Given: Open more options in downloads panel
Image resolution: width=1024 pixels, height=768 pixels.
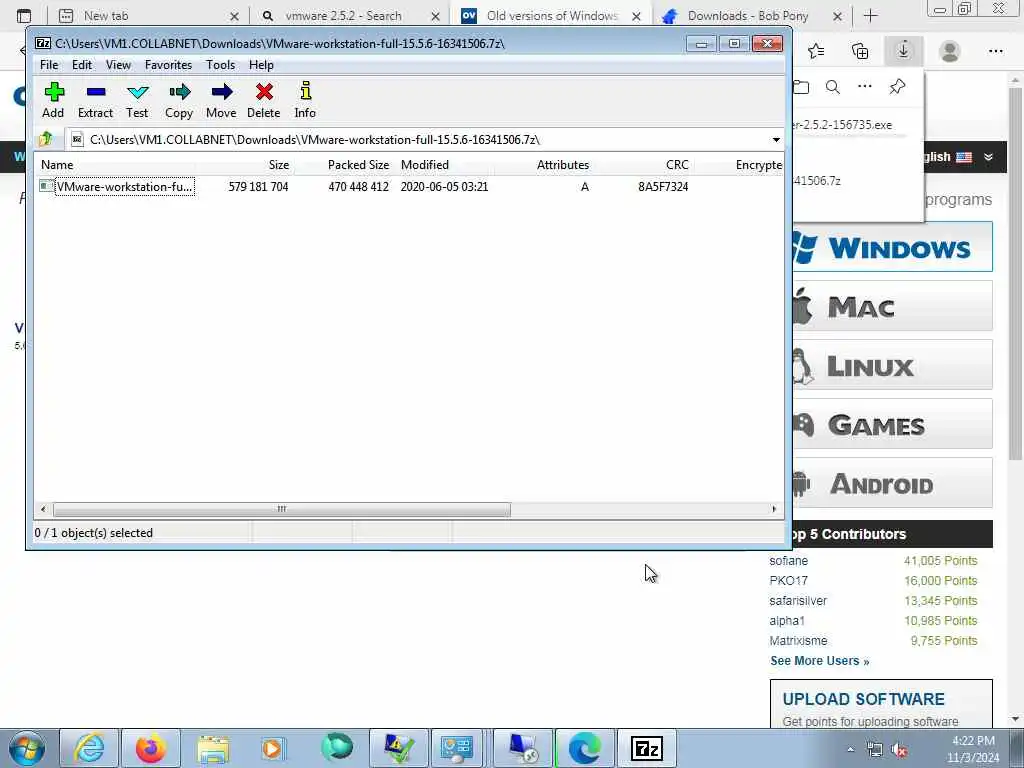Looking at the screenshot, I should 865,86.
